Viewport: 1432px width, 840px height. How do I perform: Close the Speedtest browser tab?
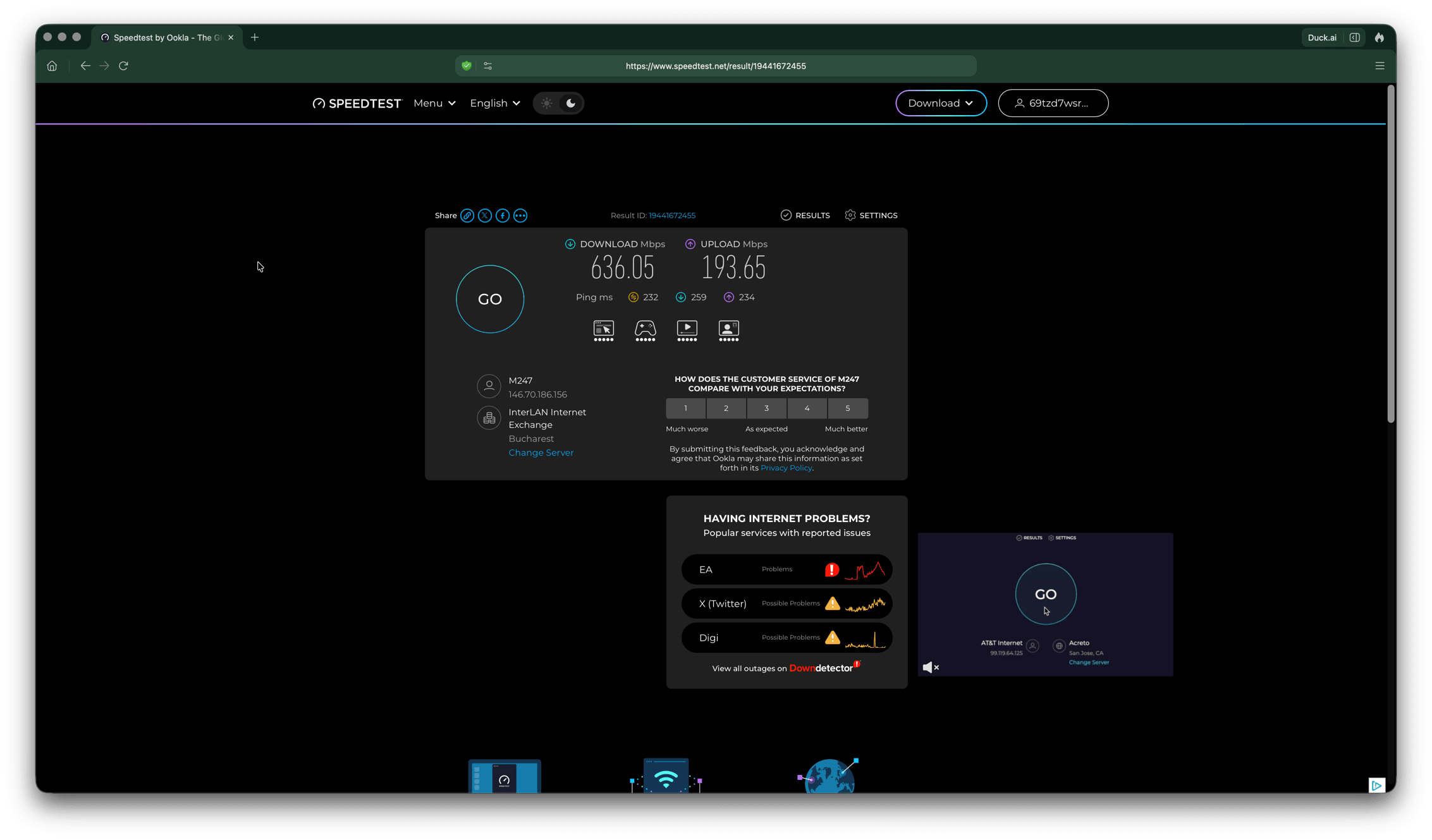click(231, 37)
